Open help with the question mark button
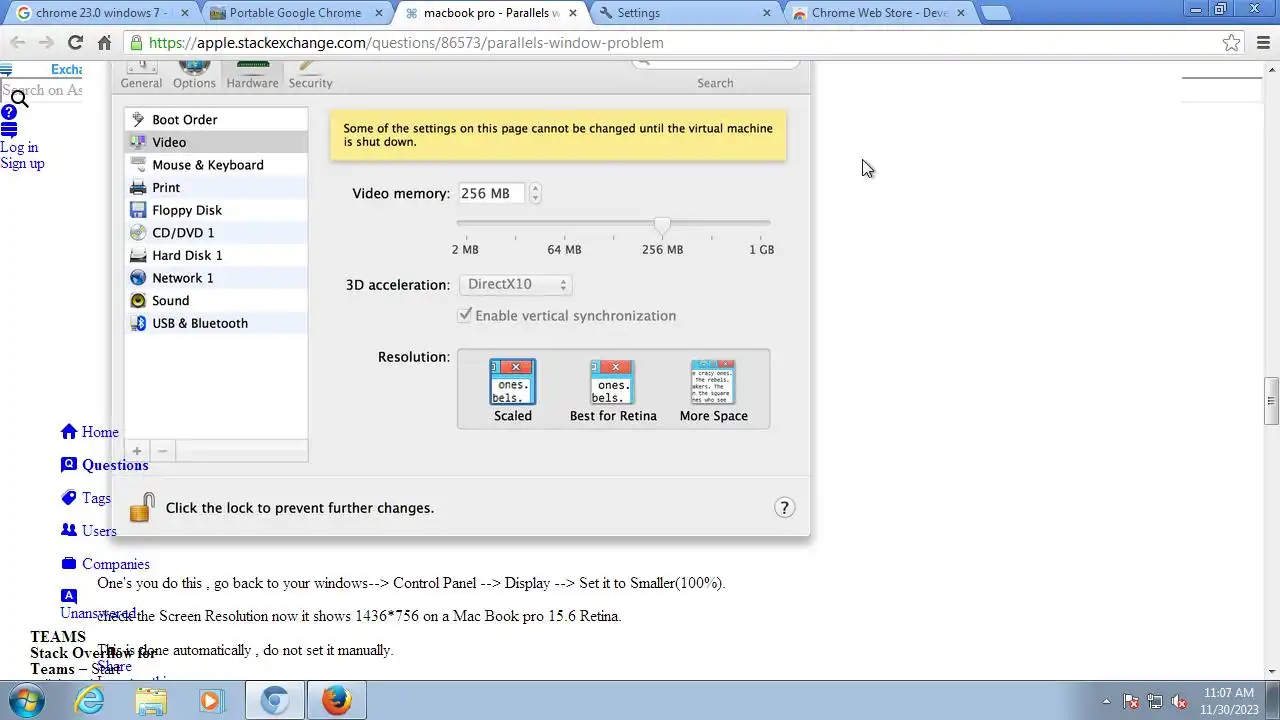The height and width of the screenshot is (720, 1280). 784,508
